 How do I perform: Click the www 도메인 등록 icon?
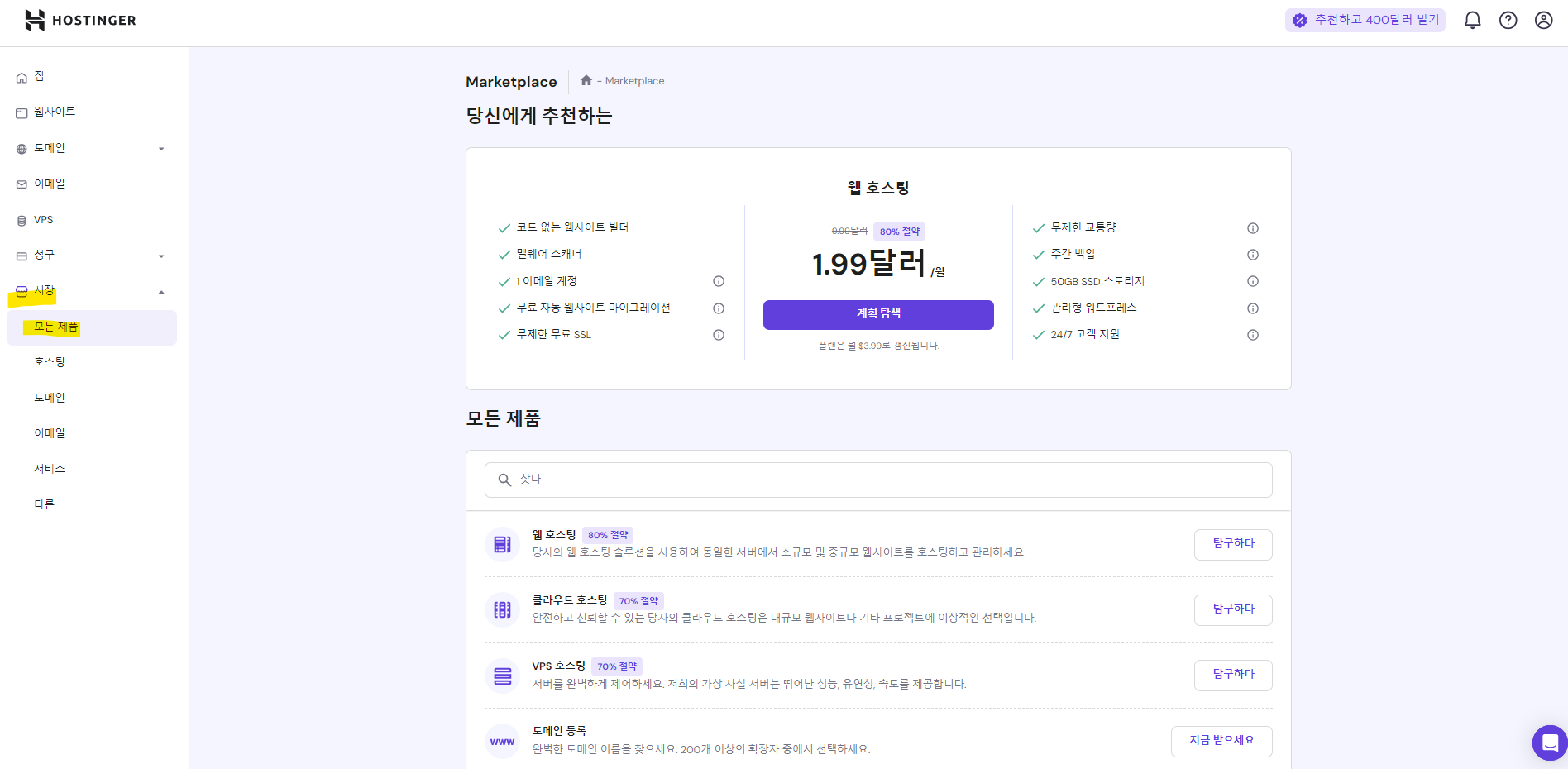pos(502,742)
